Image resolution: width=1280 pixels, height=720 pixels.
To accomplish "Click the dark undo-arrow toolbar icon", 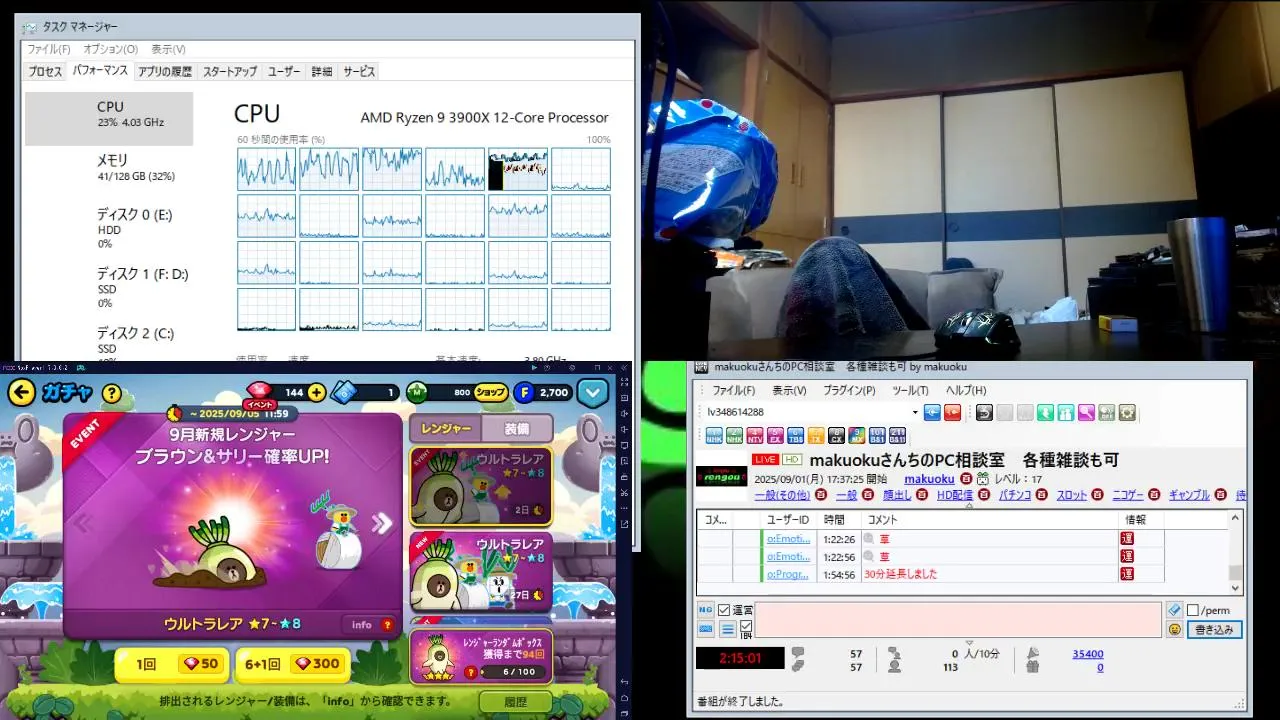I will pos(984,412).
